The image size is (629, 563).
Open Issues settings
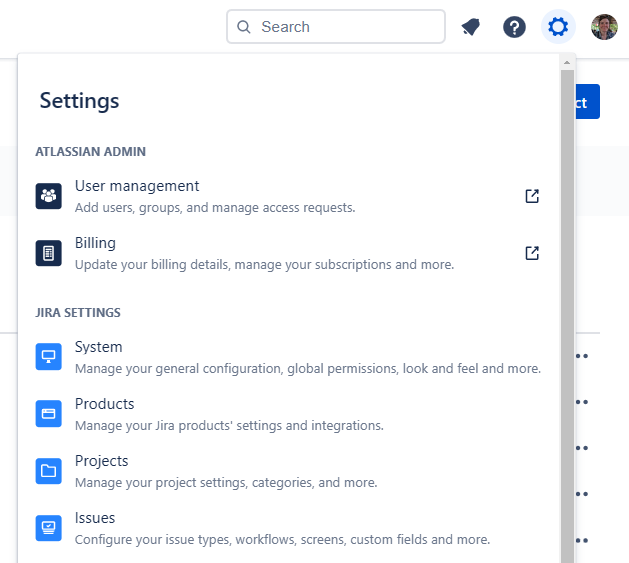(288, 528)
